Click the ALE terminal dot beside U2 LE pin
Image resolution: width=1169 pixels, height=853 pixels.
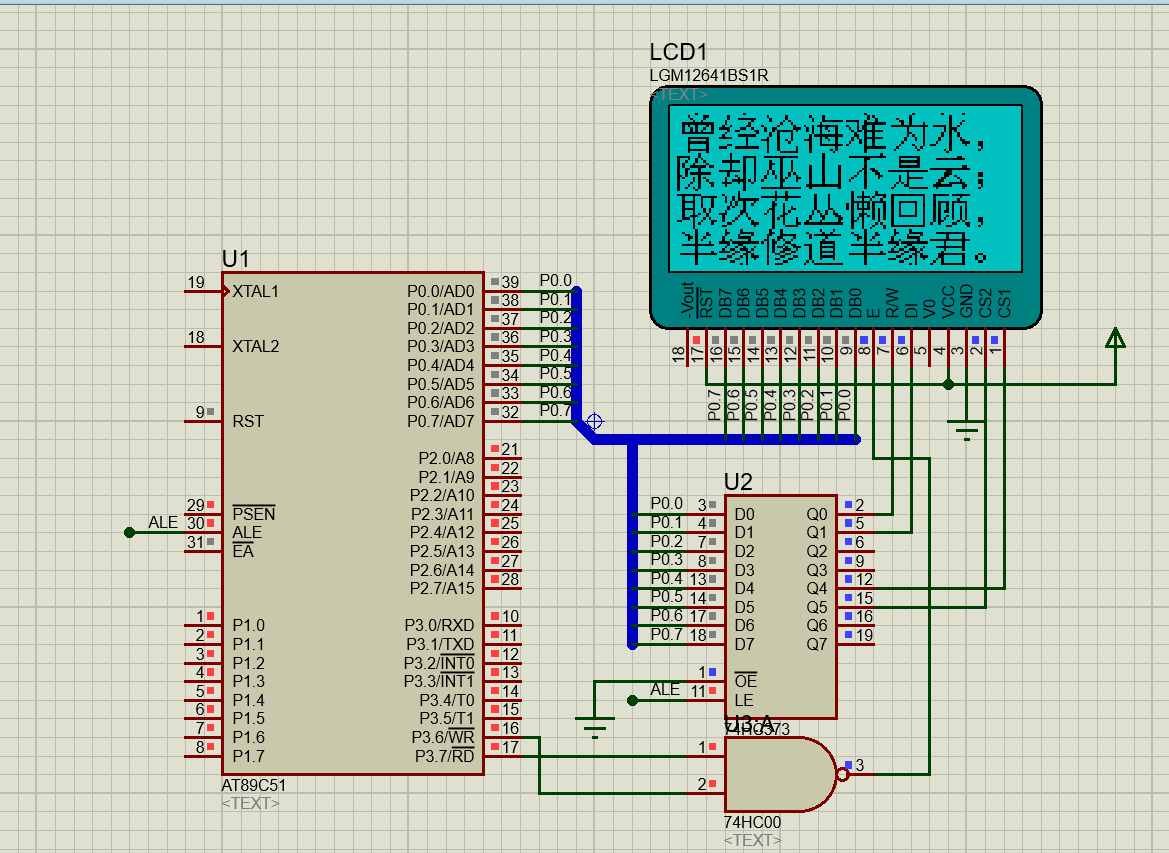click(632, 700)
